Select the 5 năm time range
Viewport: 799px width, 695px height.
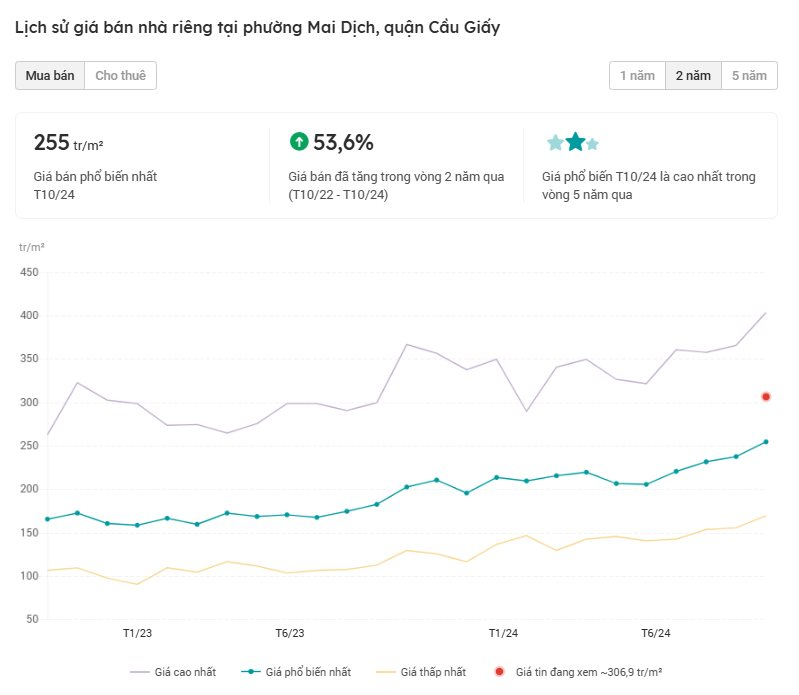pyautogui.click(x=749, y=76)
